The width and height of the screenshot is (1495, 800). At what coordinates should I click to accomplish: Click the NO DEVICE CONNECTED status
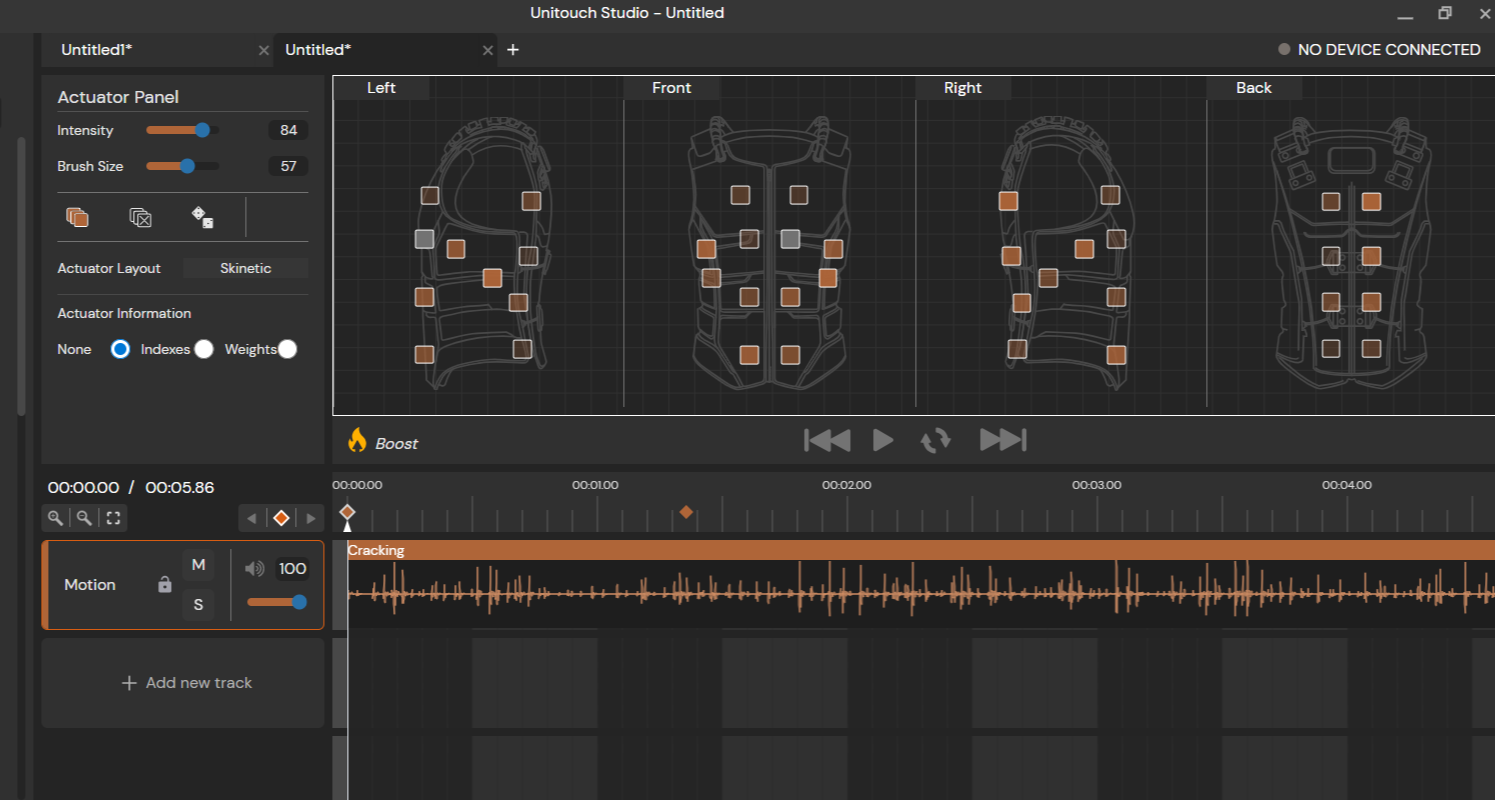pyautogui.click(x=1389, y=50)
